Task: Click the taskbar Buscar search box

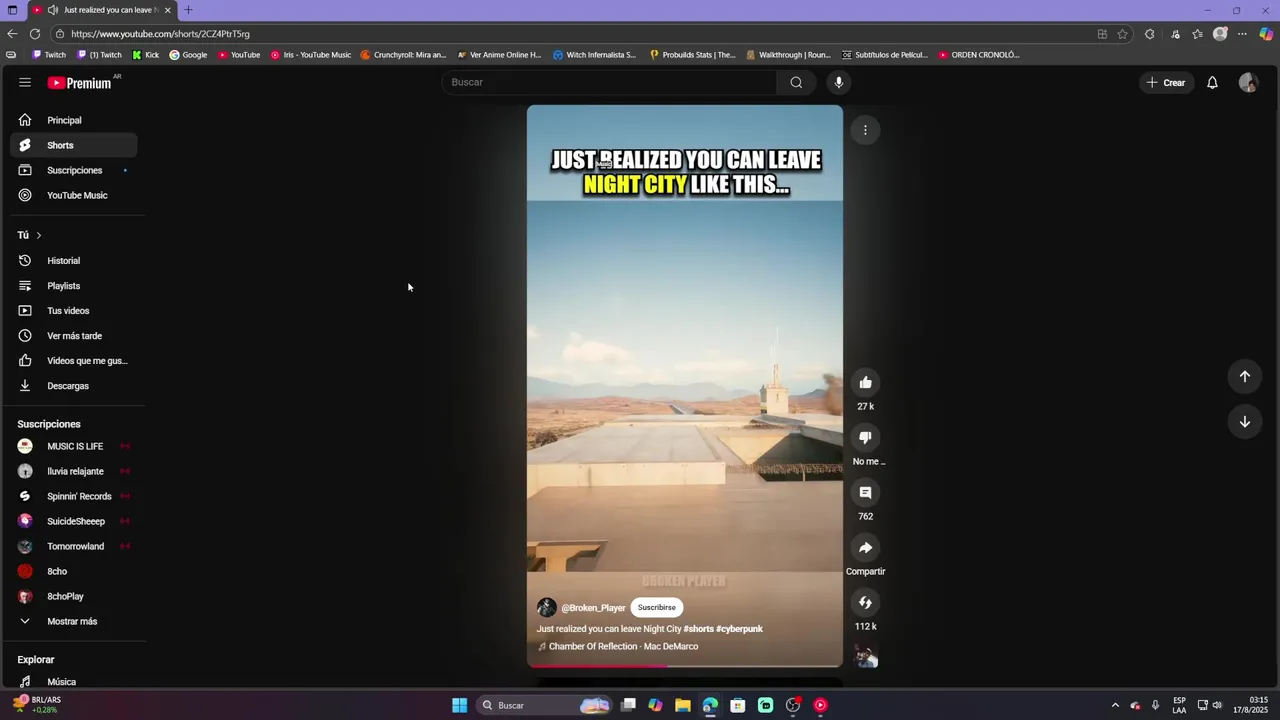Action: pyautogui.click(x=543, y=705)
